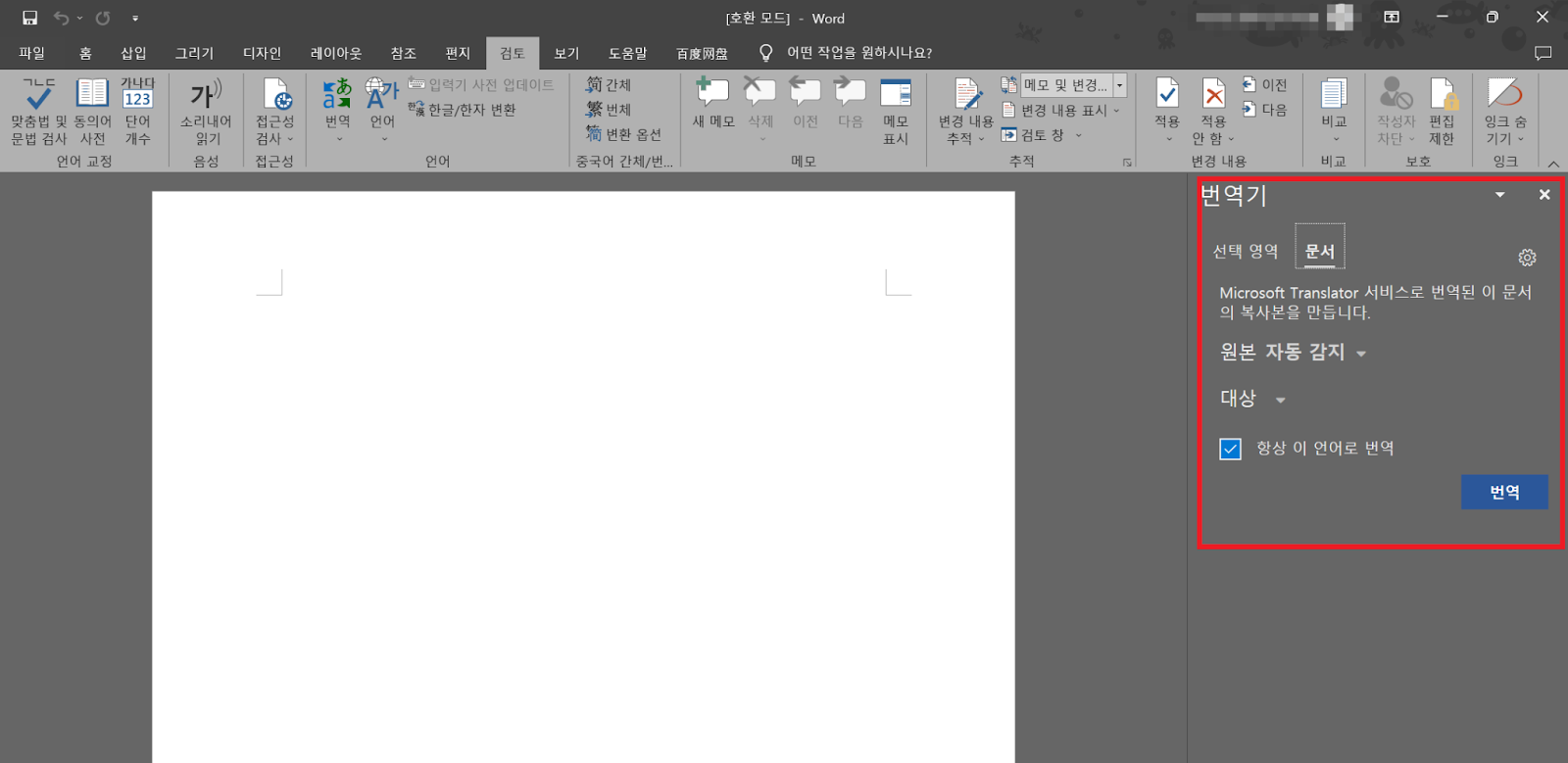Go to 다음 next change in 변경 내용
Viewport: 1568px width, 763px height.
point(1265,110)
